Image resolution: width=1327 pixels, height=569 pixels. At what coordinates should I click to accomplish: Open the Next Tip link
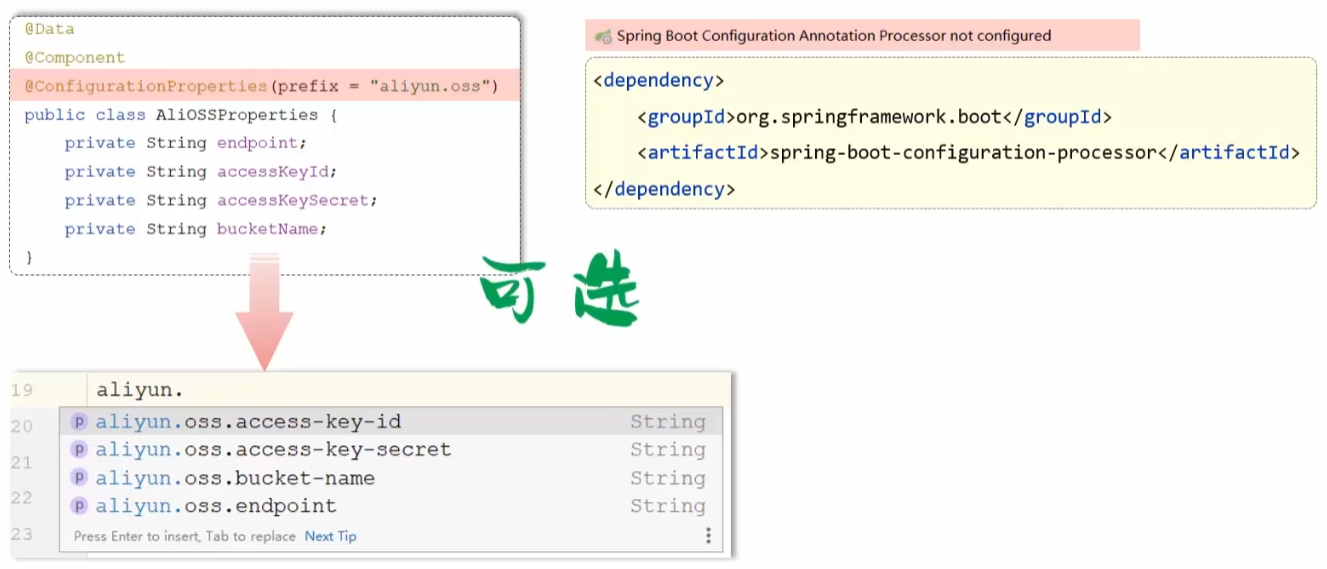click(x=330, y=537)
